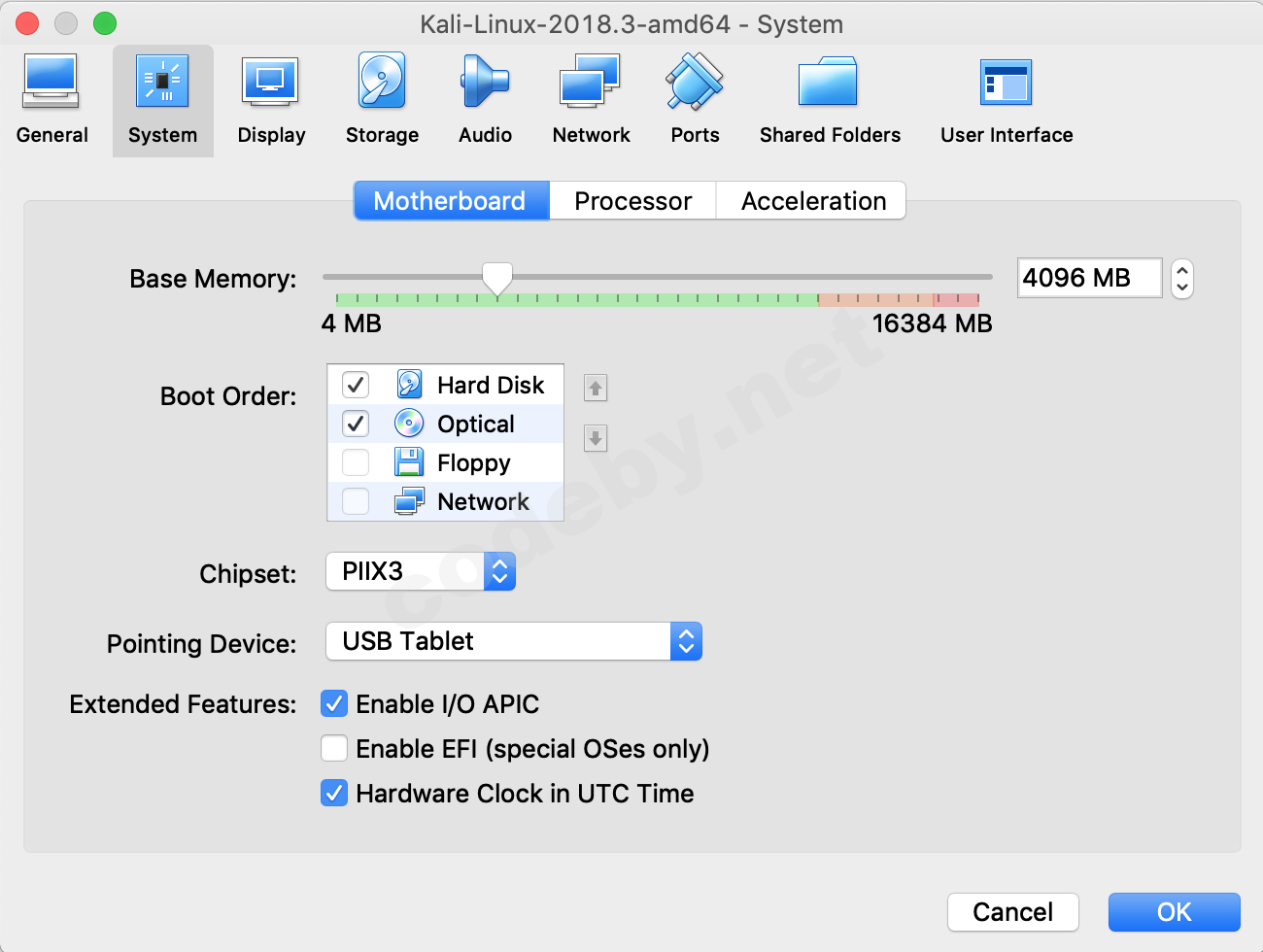The width and height of the screenshot is (1263, 952).
Task: Move selected boot device up
Action: pyautogui.click(x=596, y=389)
